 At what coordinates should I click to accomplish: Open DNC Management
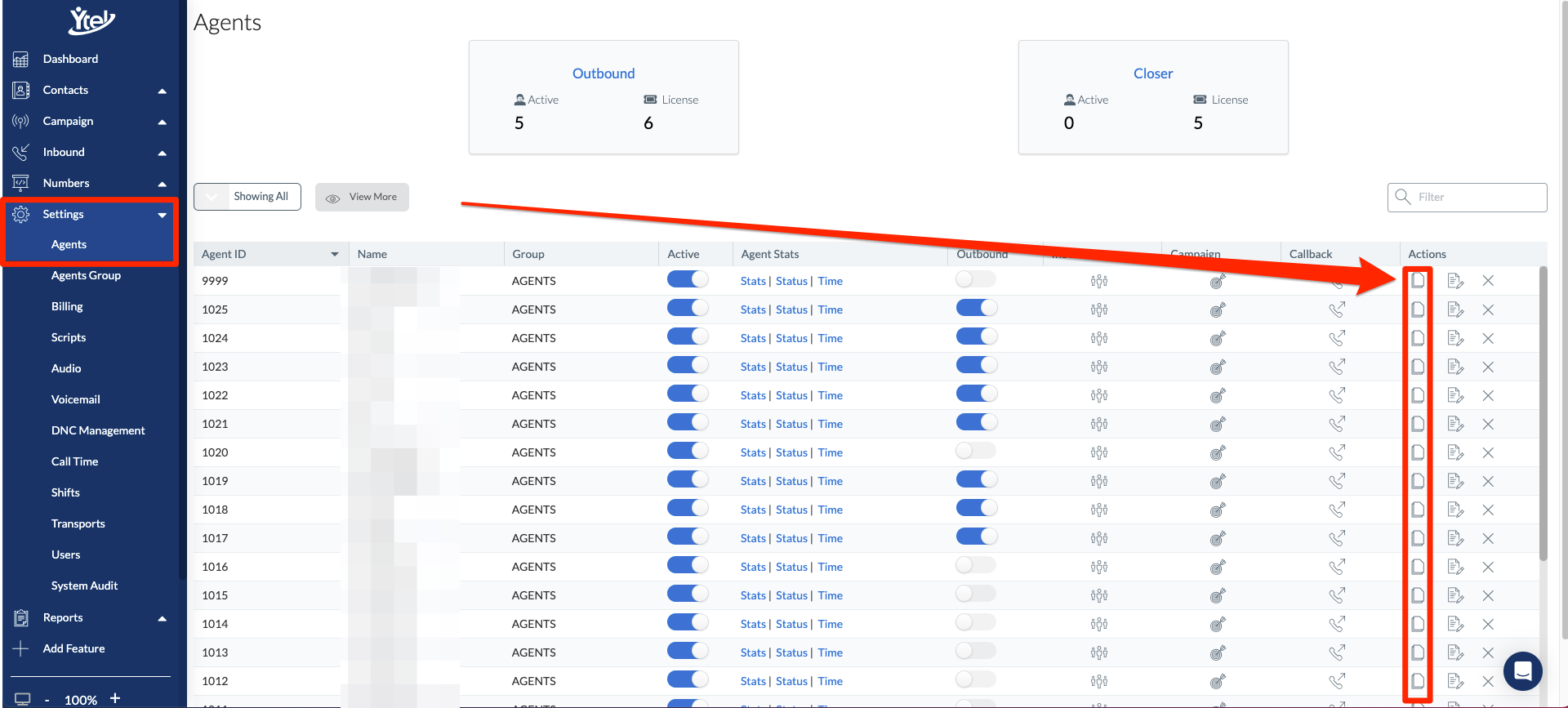98,431
